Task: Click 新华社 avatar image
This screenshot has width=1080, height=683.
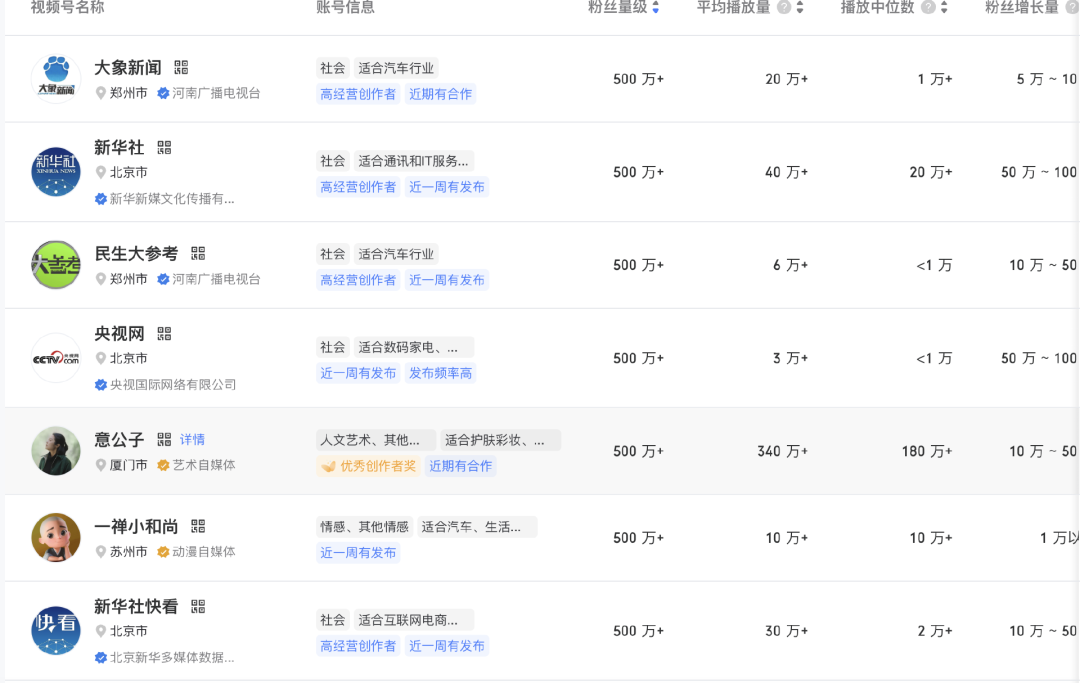Action: tap(56, 171)
